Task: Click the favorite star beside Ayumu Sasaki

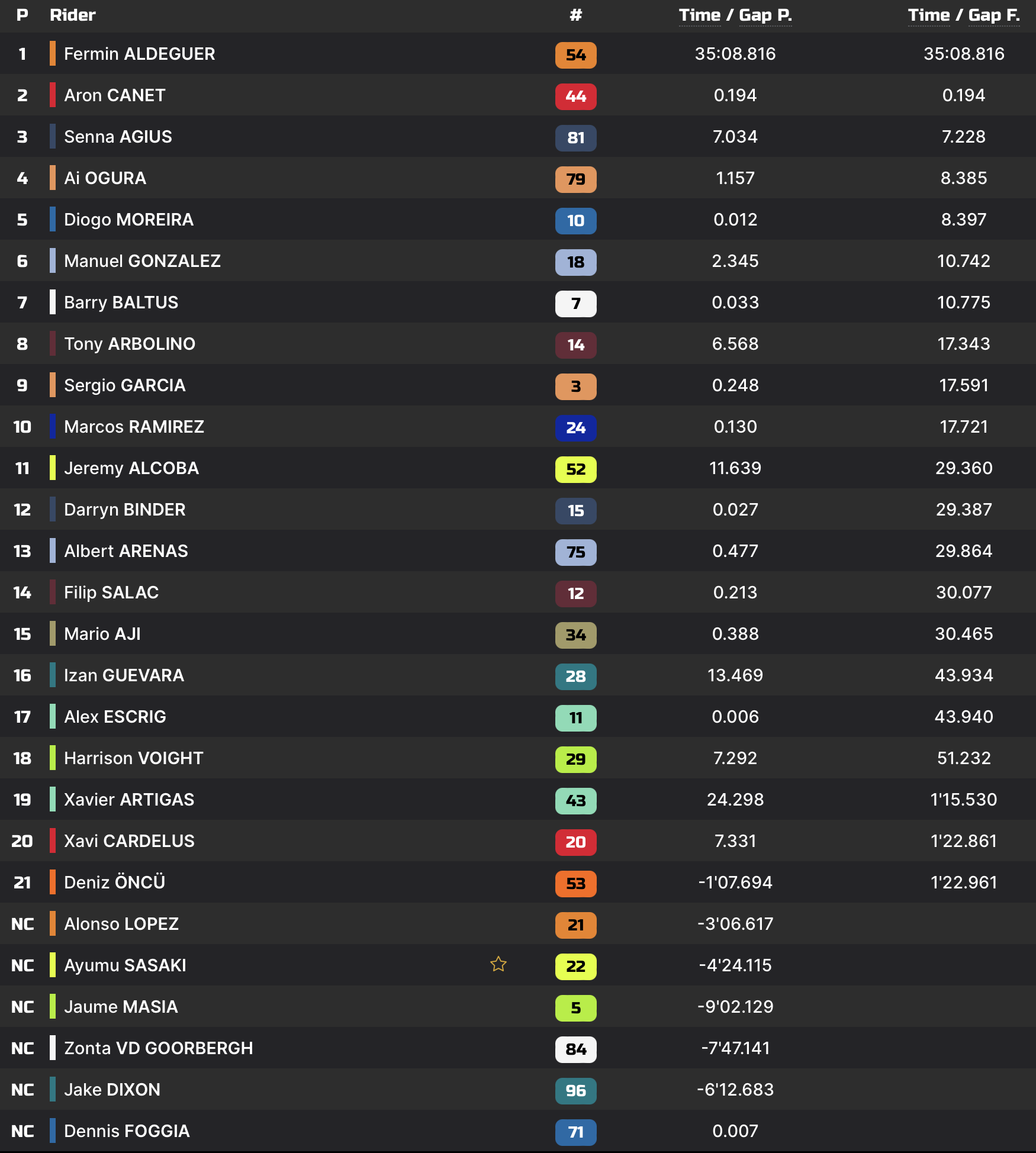Action: pyautogui.click(x=498, y=965)
